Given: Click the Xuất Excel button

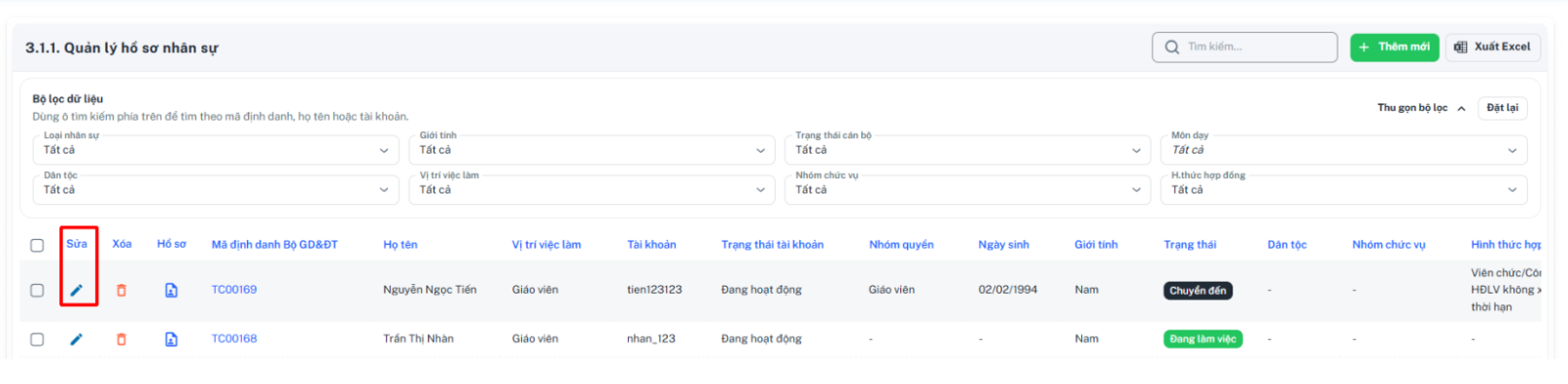Looking at the screenshot, I should click(1492, 47).
